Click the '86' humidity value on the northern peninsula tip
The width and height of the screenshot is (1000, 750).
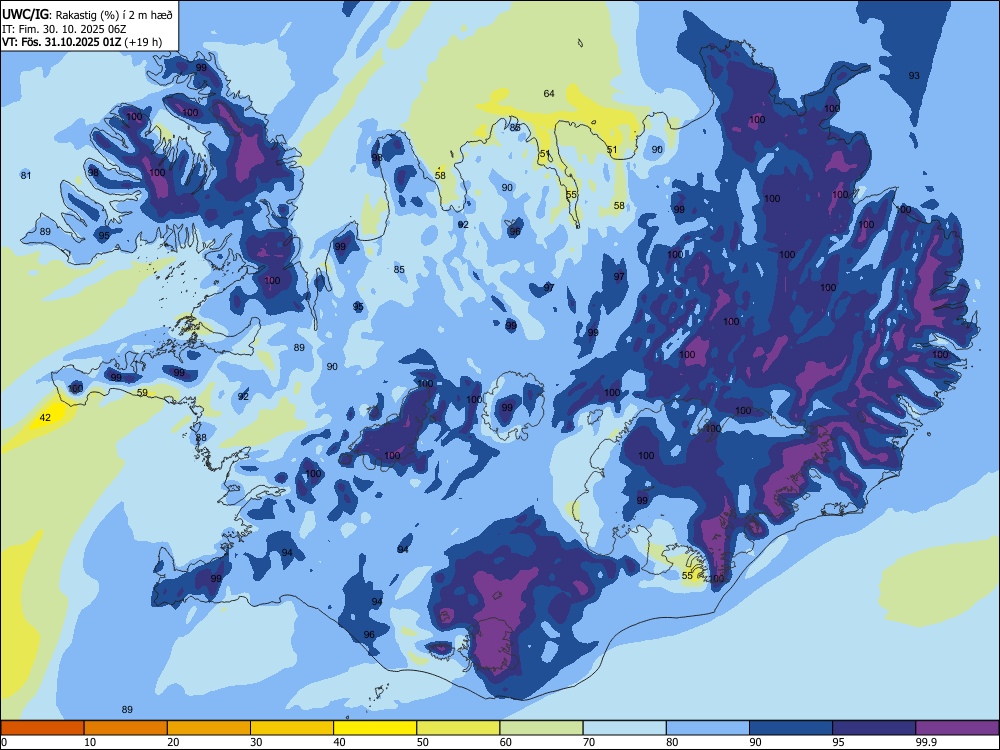(x=515, y=128)
